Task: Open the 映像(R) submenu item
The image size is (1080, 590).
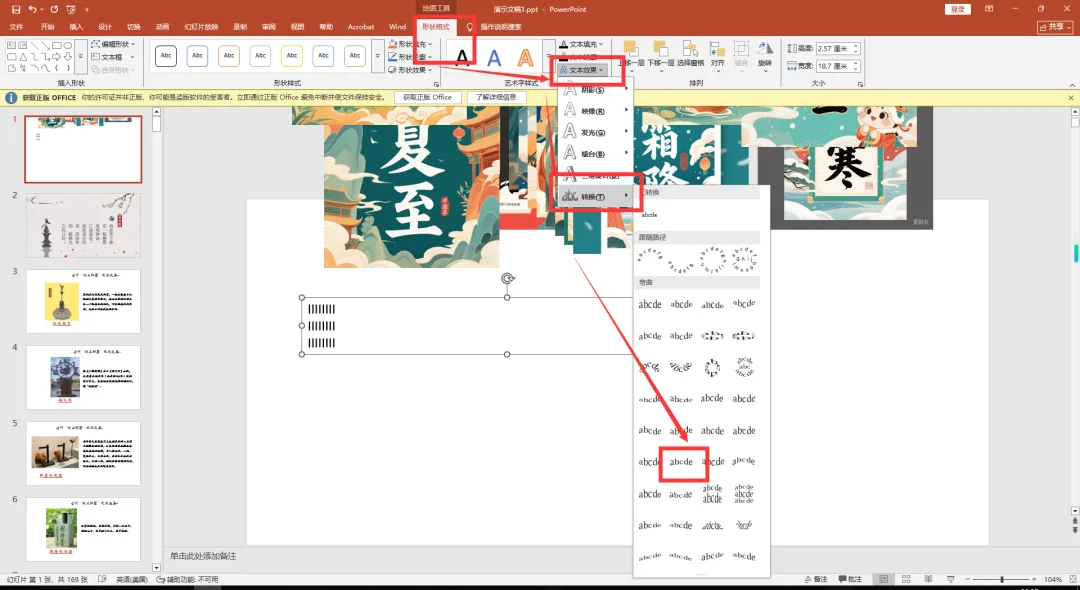Action: (x=596, y=111)
